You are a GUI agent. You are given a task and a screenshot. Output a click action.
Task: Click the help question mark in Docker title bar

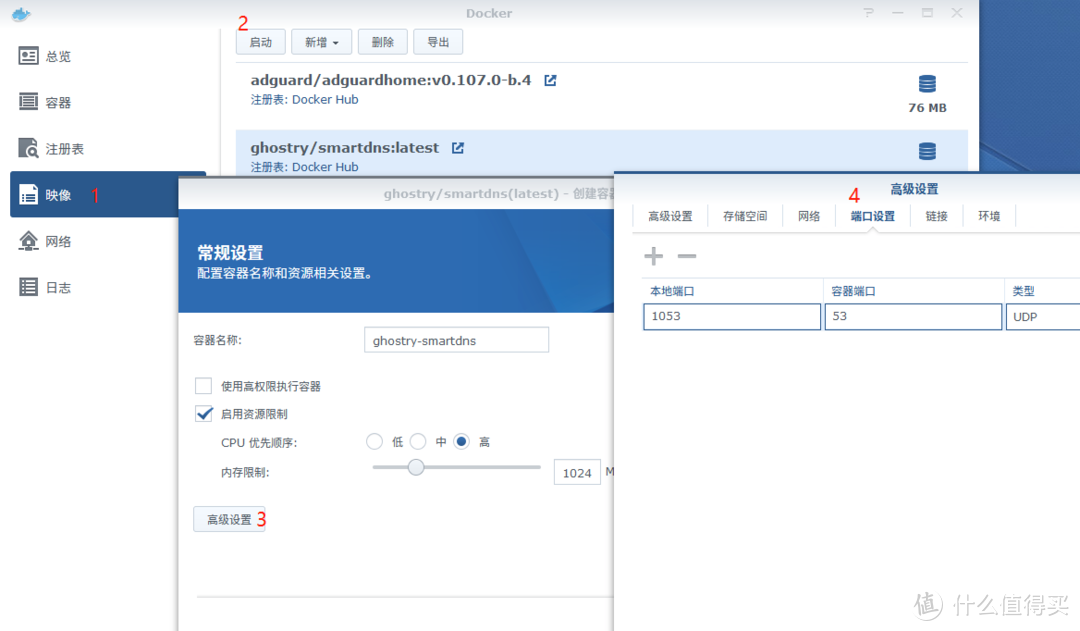(869, 13)
